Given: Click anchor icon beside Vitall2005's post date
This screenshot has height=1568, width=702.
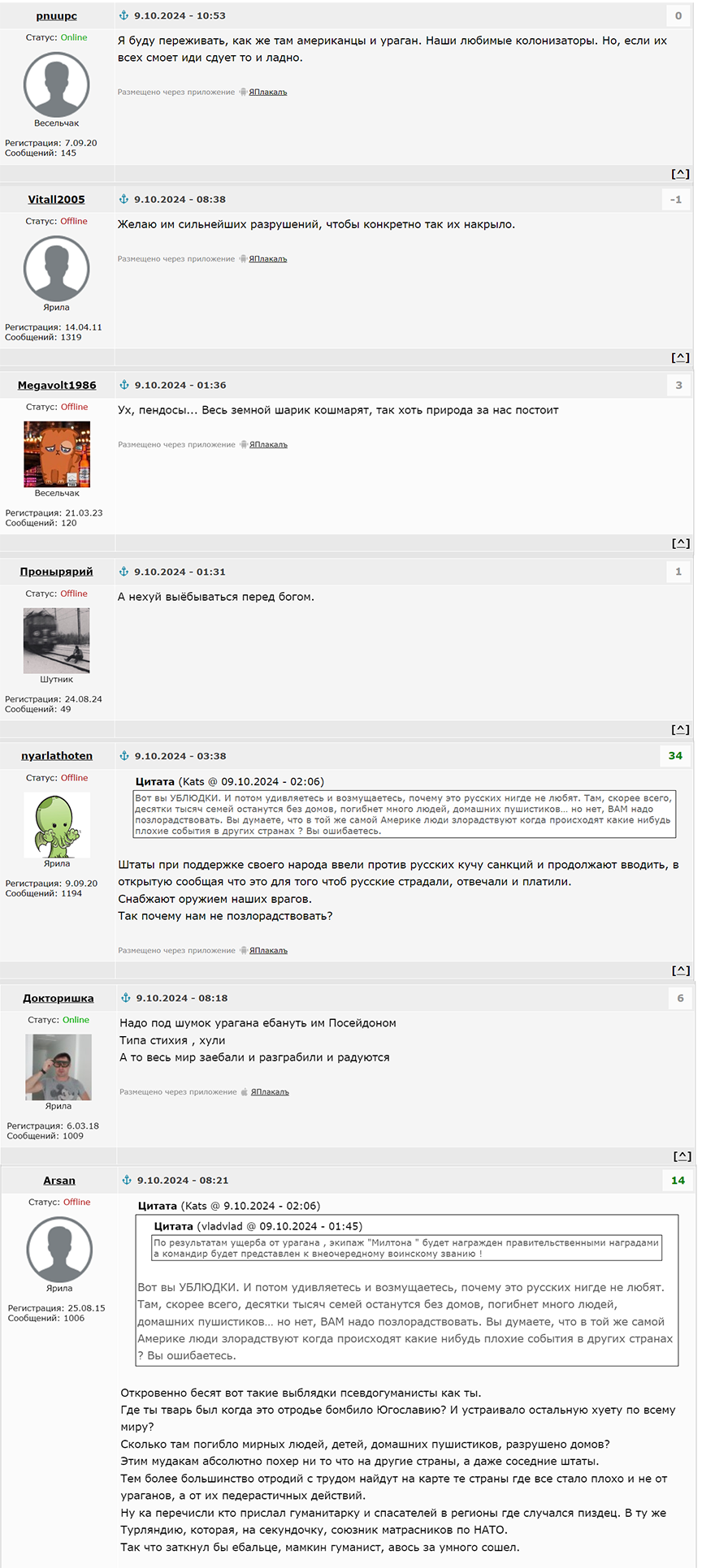Looking at the screenshot, I should pyautogui.click(x=124, y=199).
